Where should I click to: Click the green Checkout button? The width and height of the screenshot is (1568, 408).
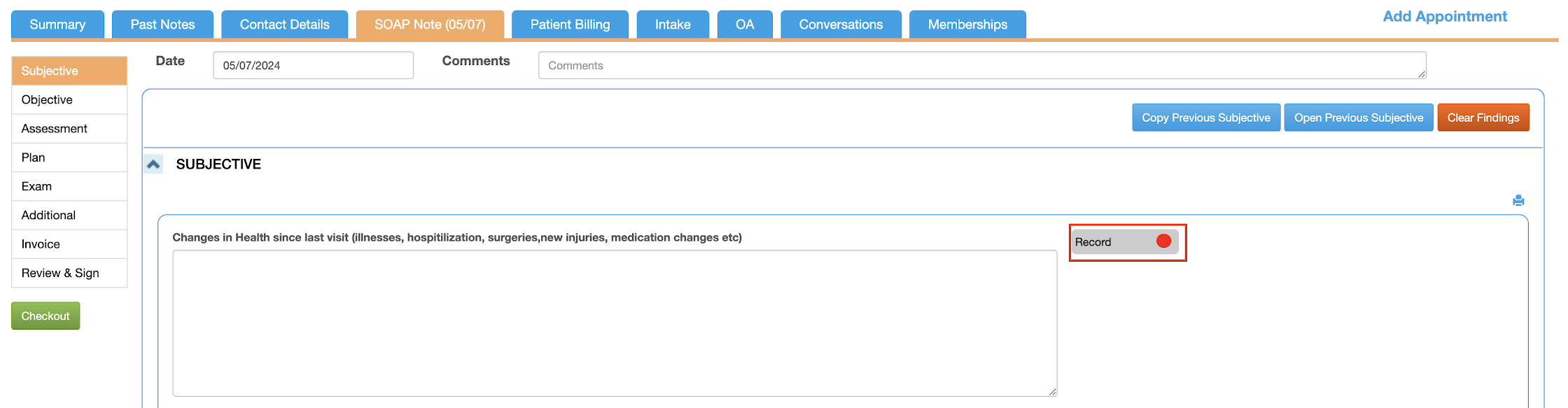[45, 316]
